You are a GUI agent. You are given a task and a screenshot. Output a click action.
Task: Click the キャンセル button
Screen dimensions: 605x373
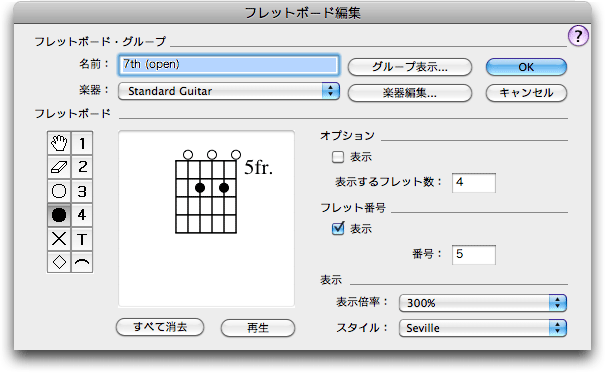pos(526,93)
